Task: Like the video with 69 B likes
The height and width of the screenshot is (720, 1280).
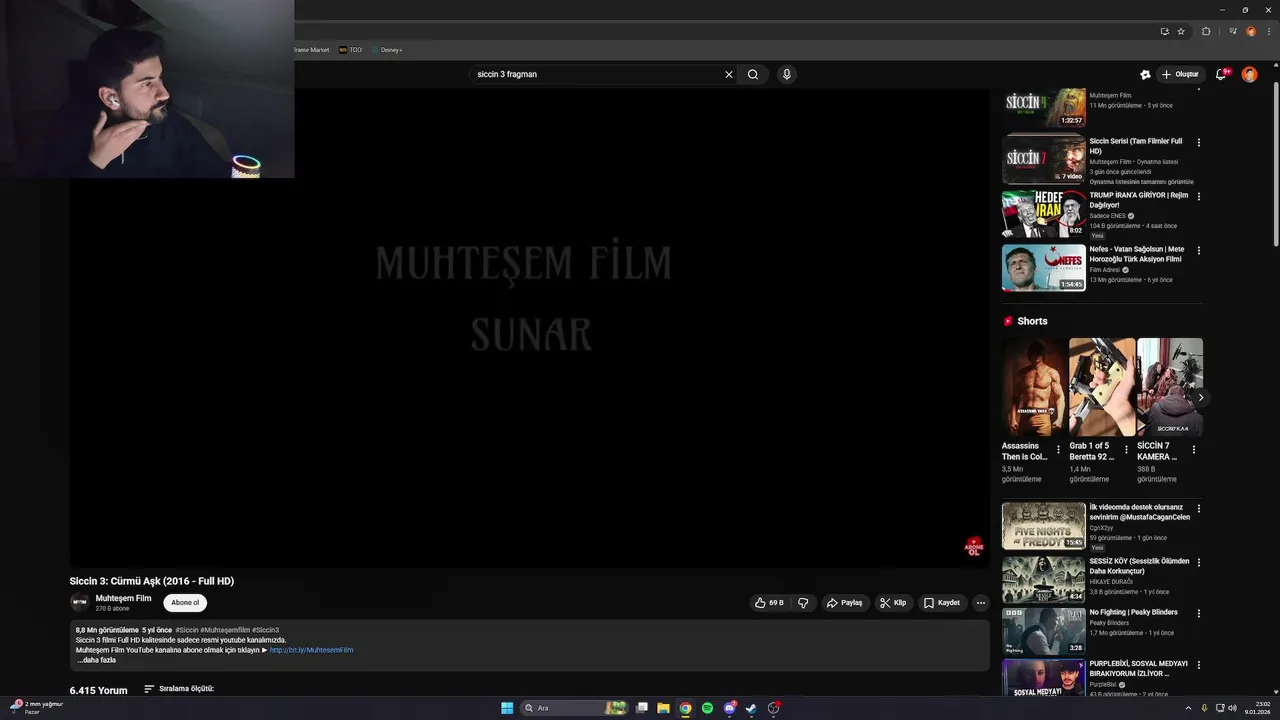Action: pos(769,603)
